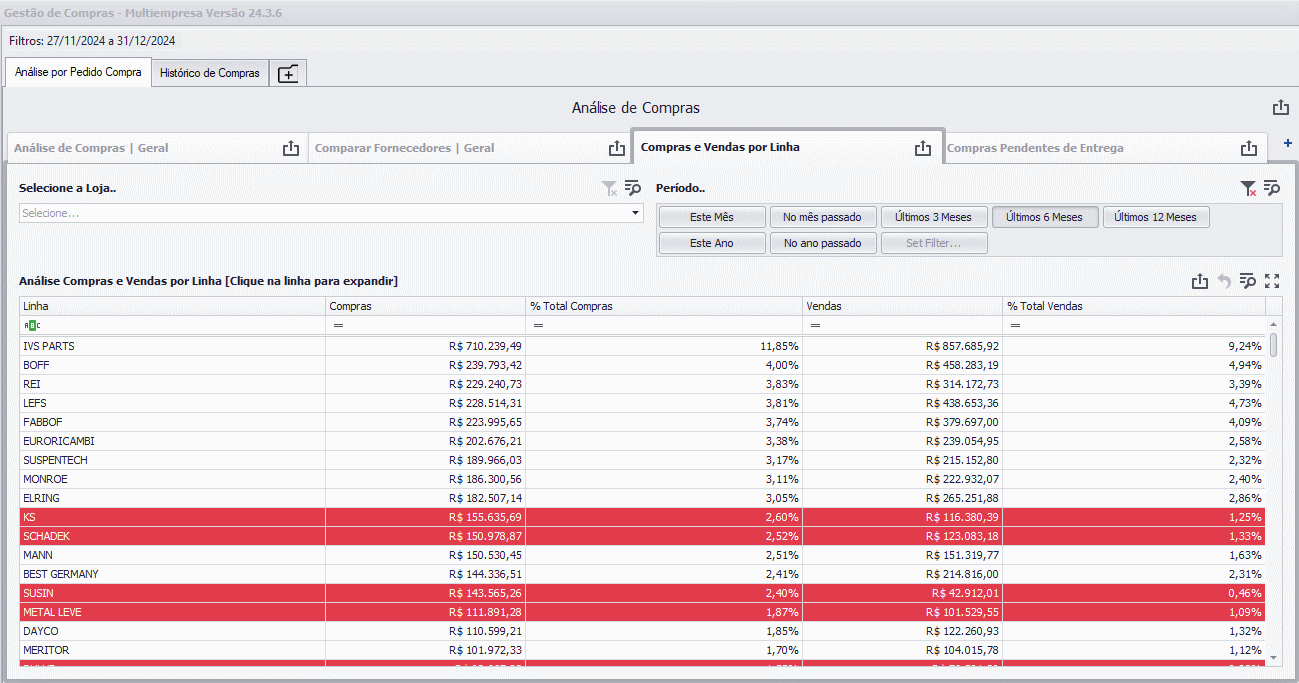Select the Últimos 12 Meses period
Screen dimensions: 1299x683
[1155, 217]
